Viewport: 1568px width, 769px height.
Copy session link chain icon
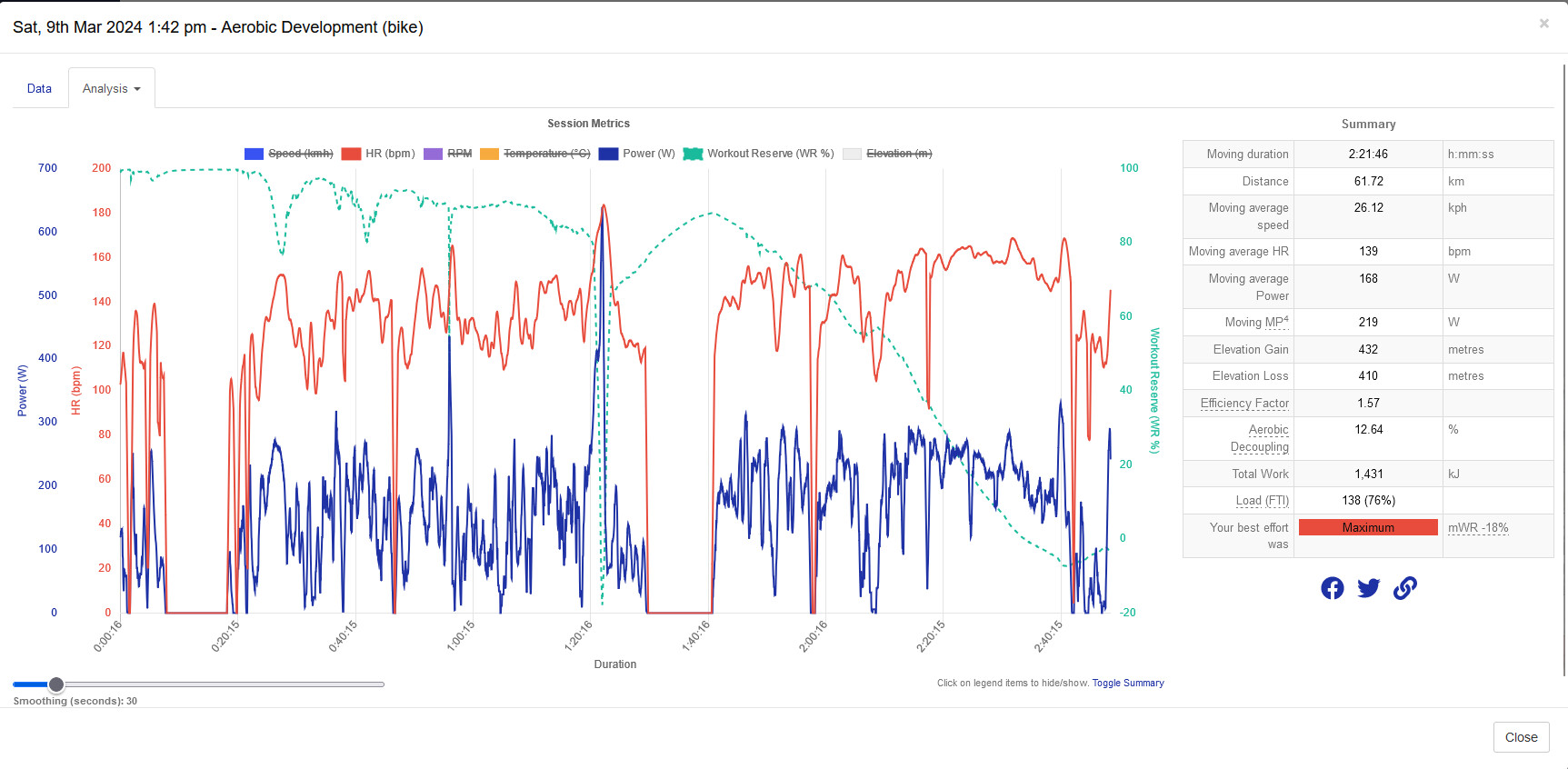pos(1404,588)
